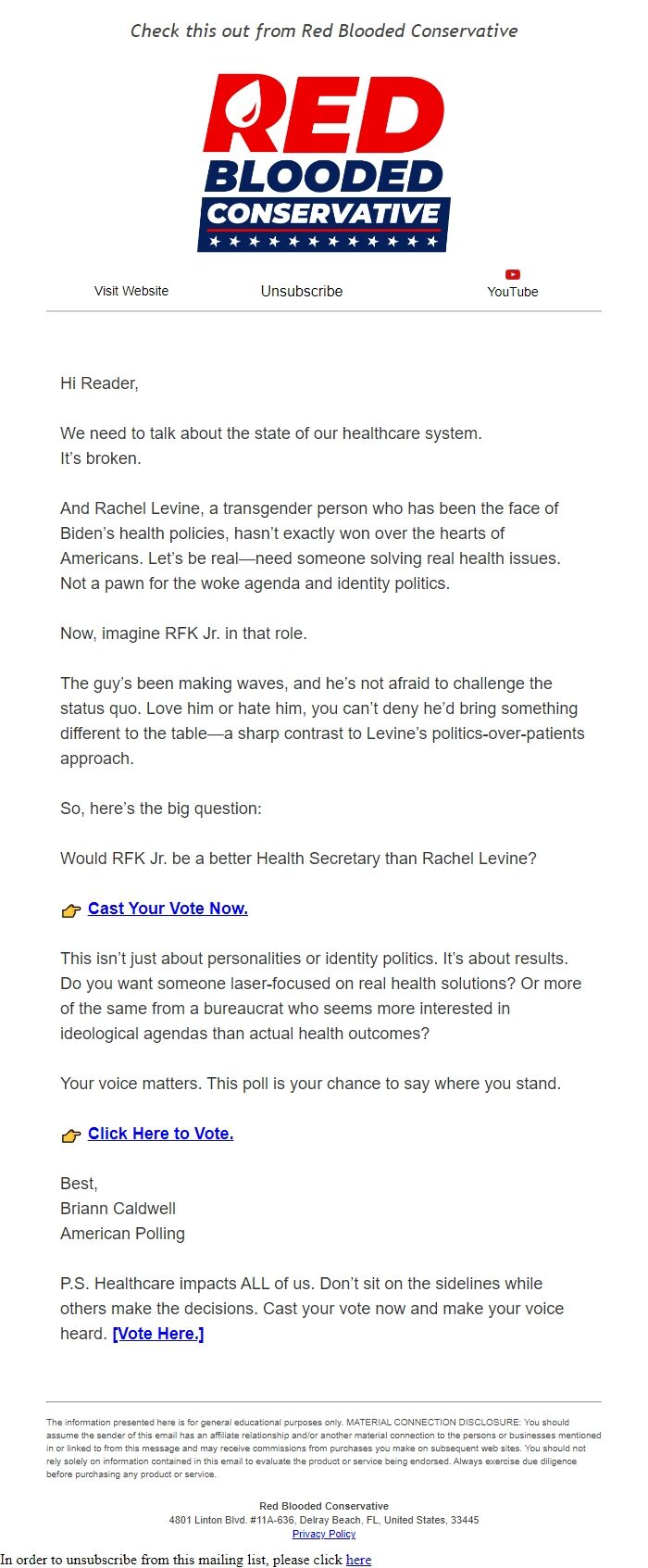Click the pointing hand beside Click Here to Vote
This screenshot has width=648, height=1568.
tap(71, 1135)
